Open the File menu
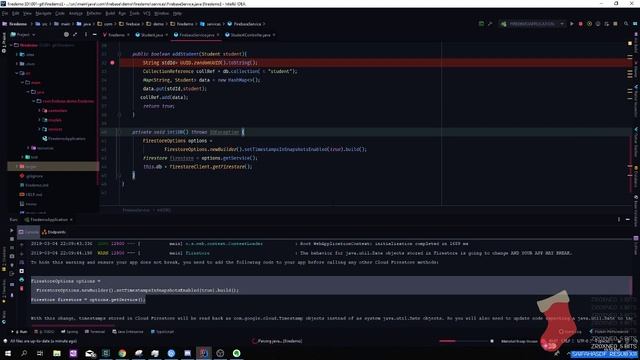This screenshot has width=640, height=360. point(5,13)
